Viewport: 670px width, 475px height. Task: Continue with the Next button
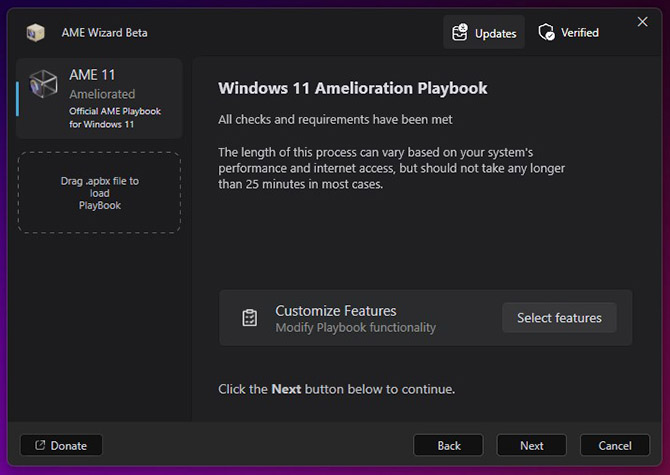(x=532, y=446)
